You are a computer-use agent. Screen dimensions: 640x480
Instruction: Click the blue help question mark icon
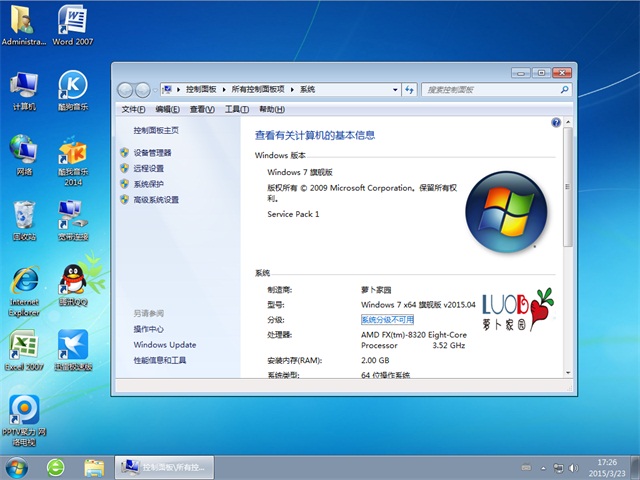(556, 122)
